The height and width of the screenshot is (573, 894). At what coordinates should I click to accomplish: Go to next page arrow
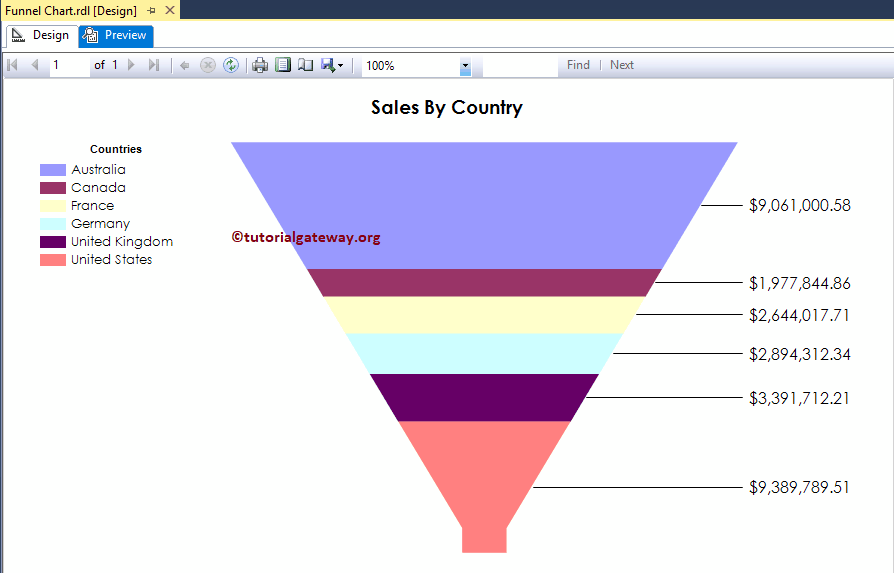click(x=131, y=65)
